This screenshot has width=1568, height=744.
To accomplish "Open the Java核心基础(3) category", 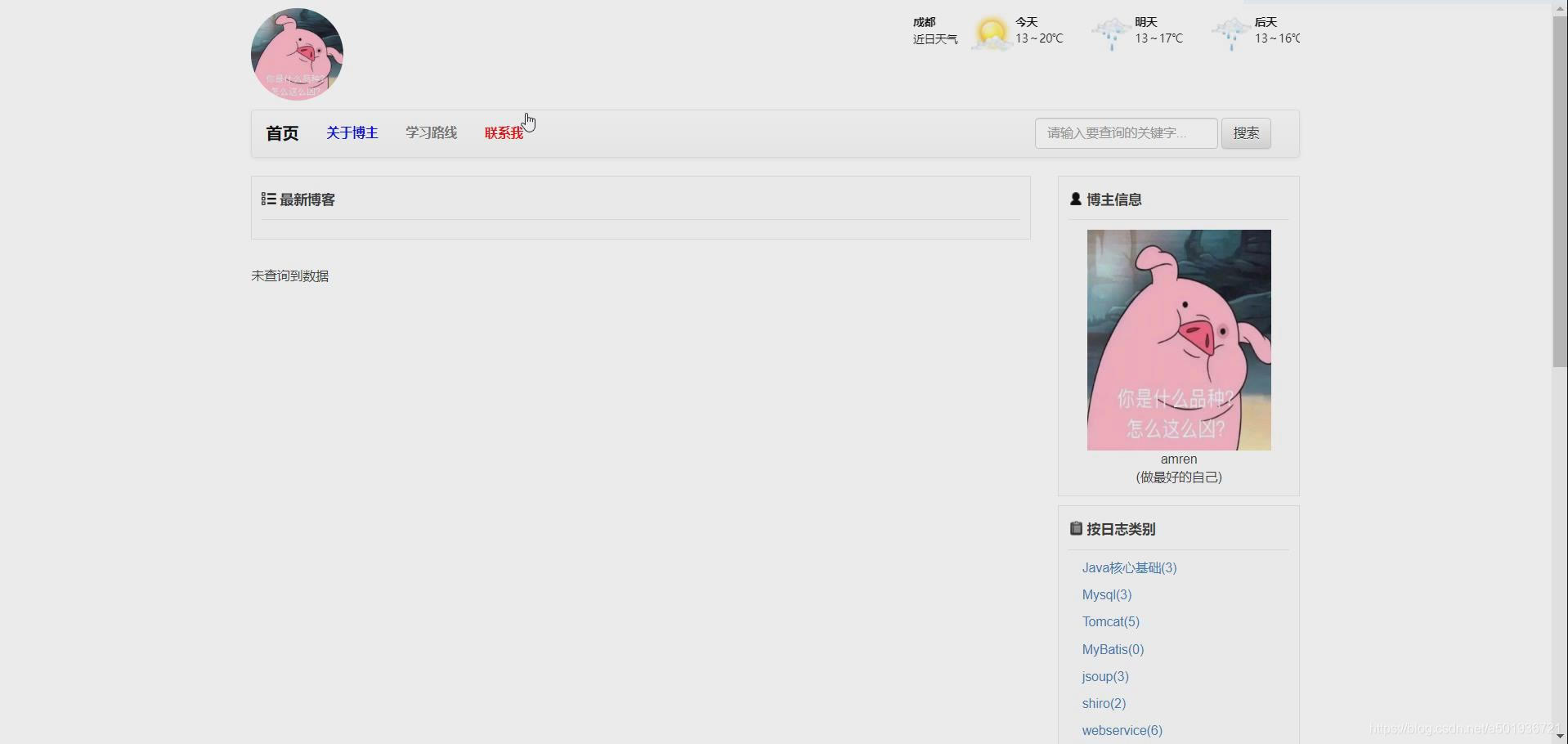I will click(x=1129, y=567).
